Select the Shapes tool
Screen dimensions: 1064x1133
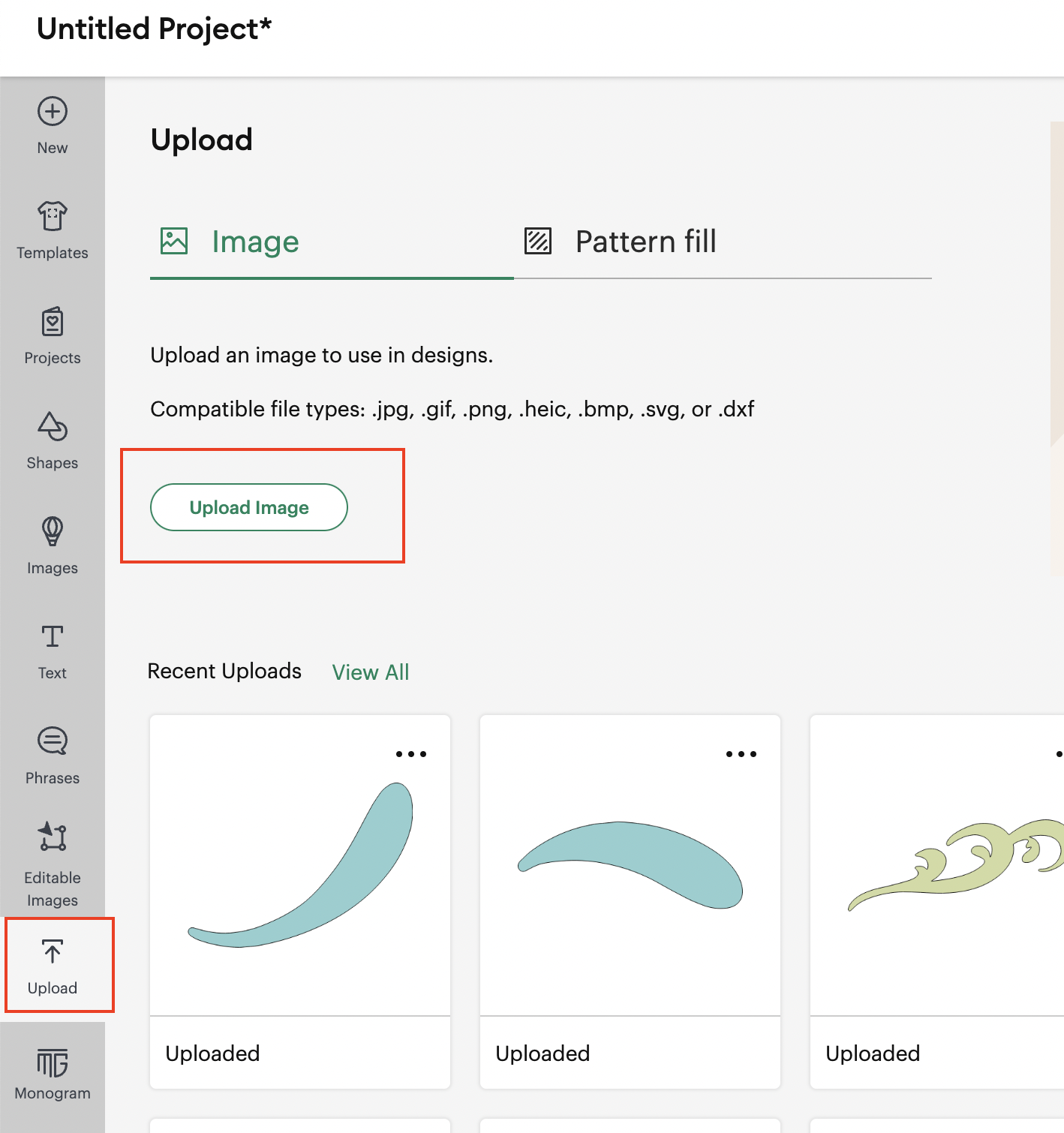click(x=53, y=440)
